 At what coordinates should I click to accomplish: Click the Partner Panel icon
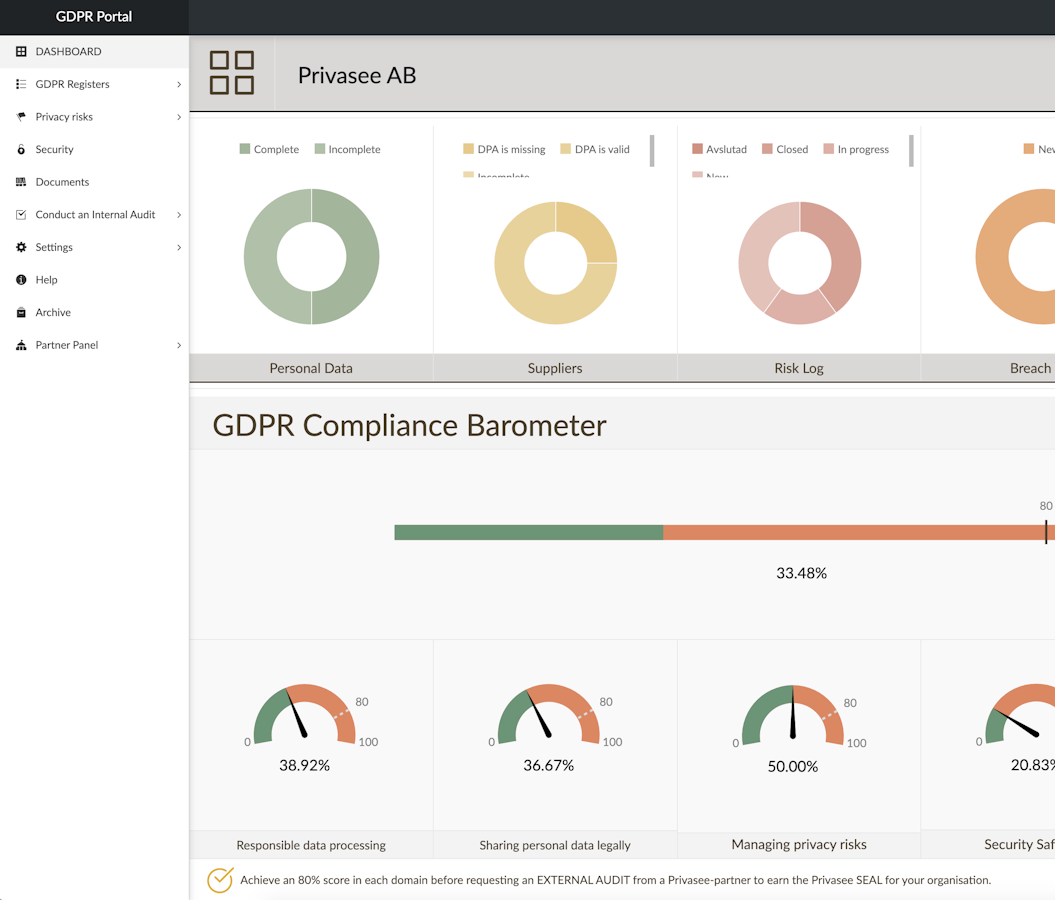coord(21,345)
